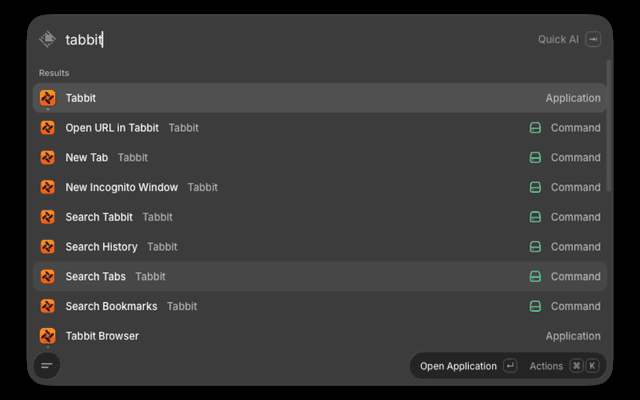Click the Return key icon beside Open Application
The image size is (640, 400).
click(x=510, y=366)
